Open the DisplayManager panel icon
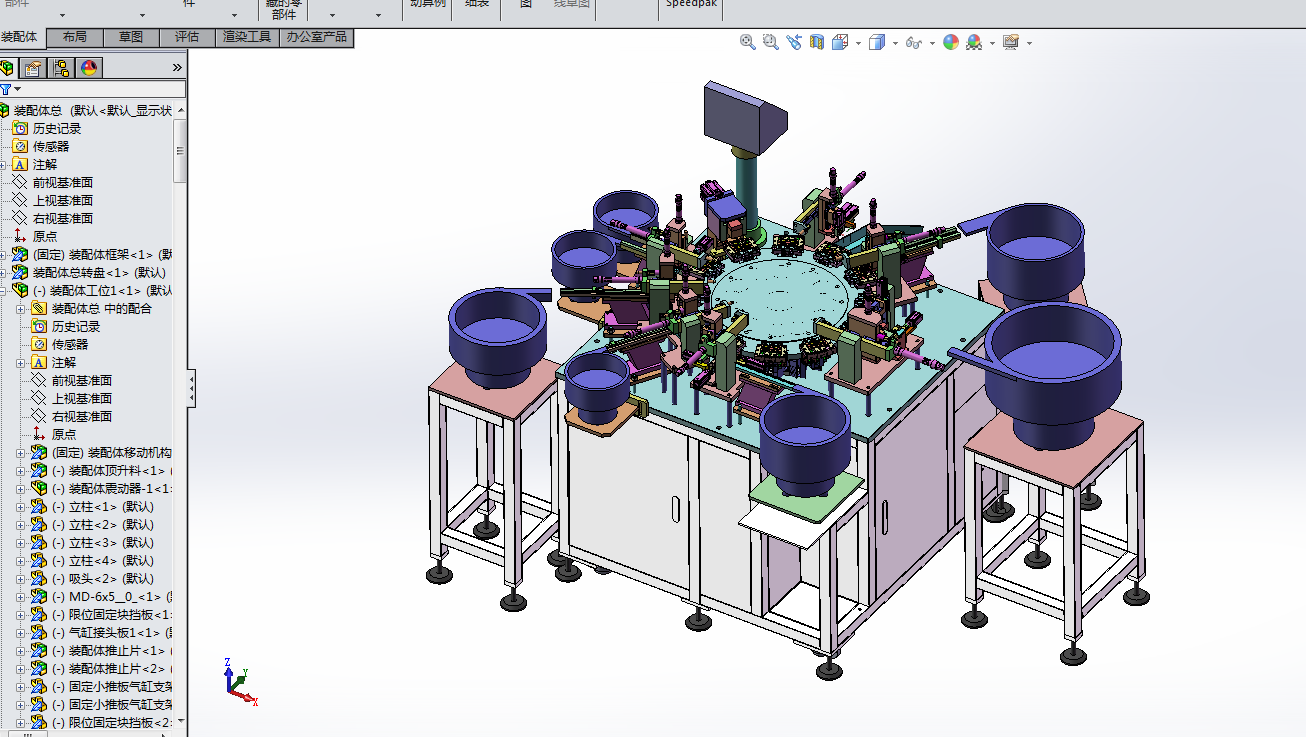This screenshot has width=1306, height=737. (x=88, y=68)
